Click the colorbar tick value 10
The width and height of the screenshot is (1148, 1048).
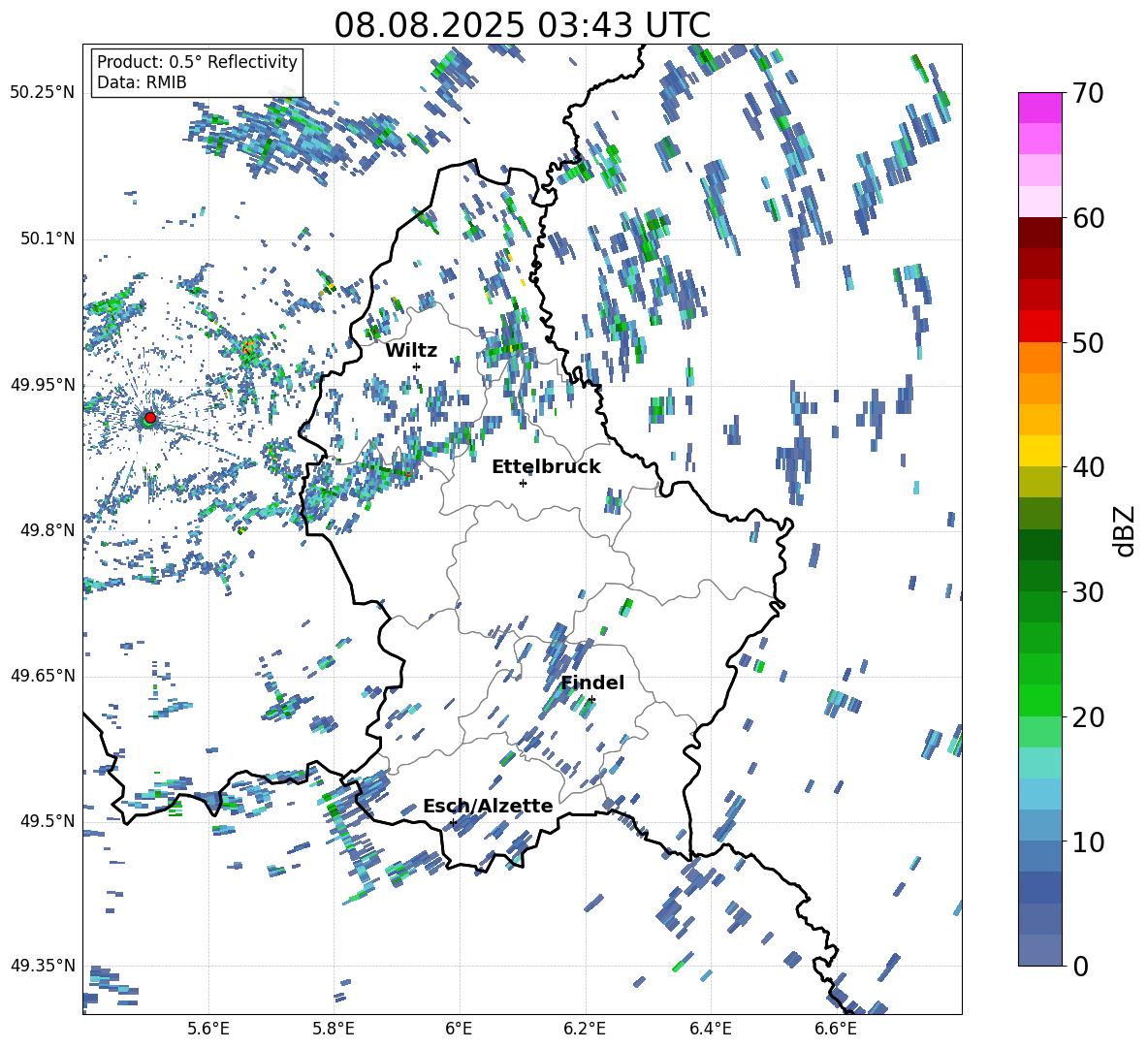click(x=1087, y=842)
